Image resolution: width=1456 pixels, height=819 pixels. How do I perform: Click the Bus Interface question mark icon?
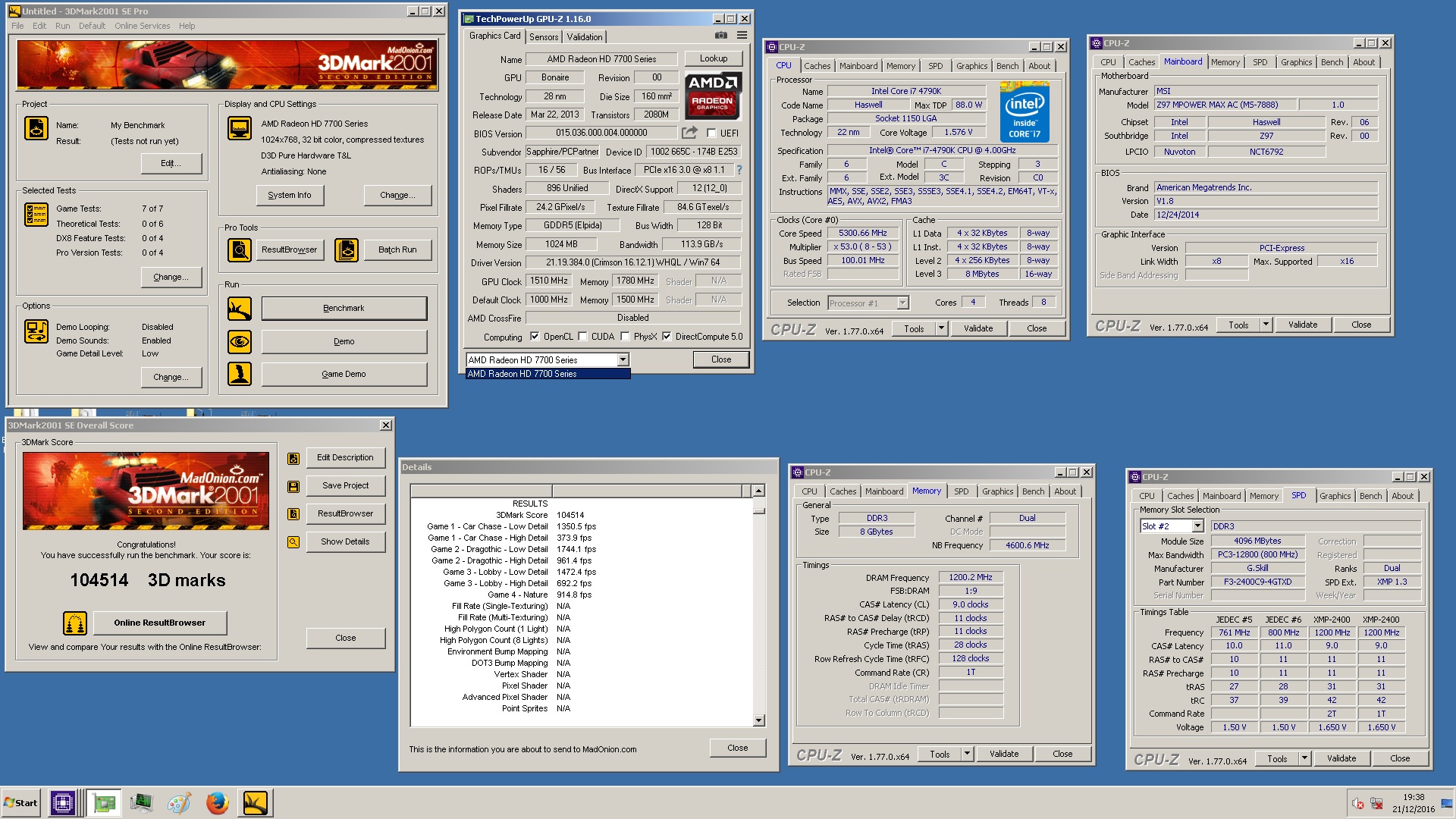739,170
